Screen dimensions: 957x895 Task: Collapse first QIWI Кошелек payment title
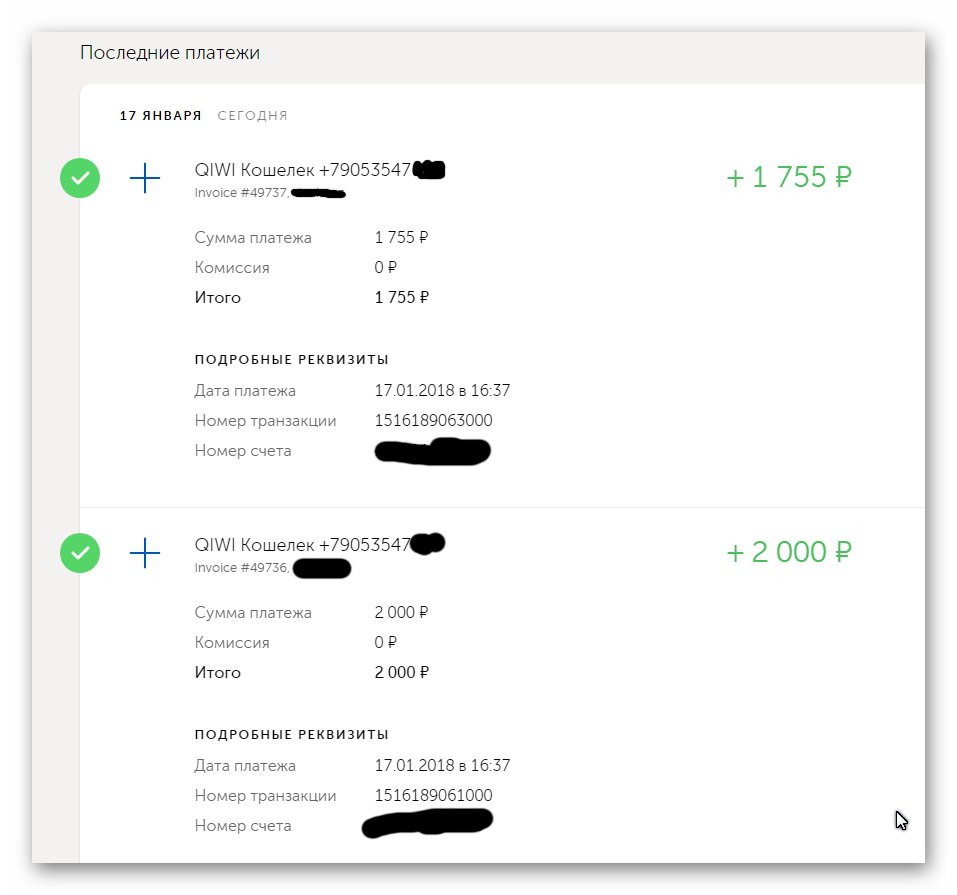click(x=319, y=170)
